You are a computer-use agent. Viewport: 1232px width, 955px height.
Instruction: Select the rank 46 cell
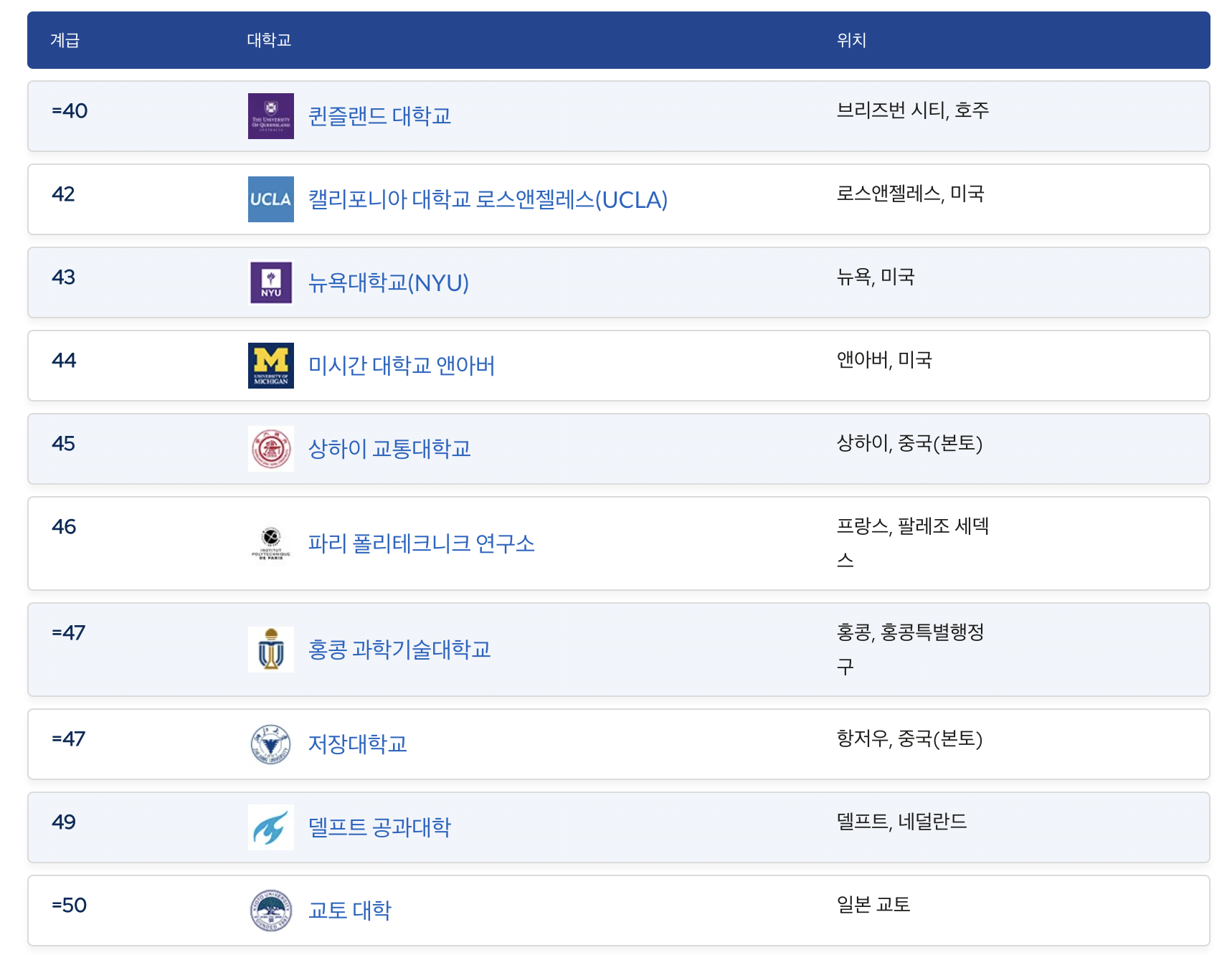(64, 526)
